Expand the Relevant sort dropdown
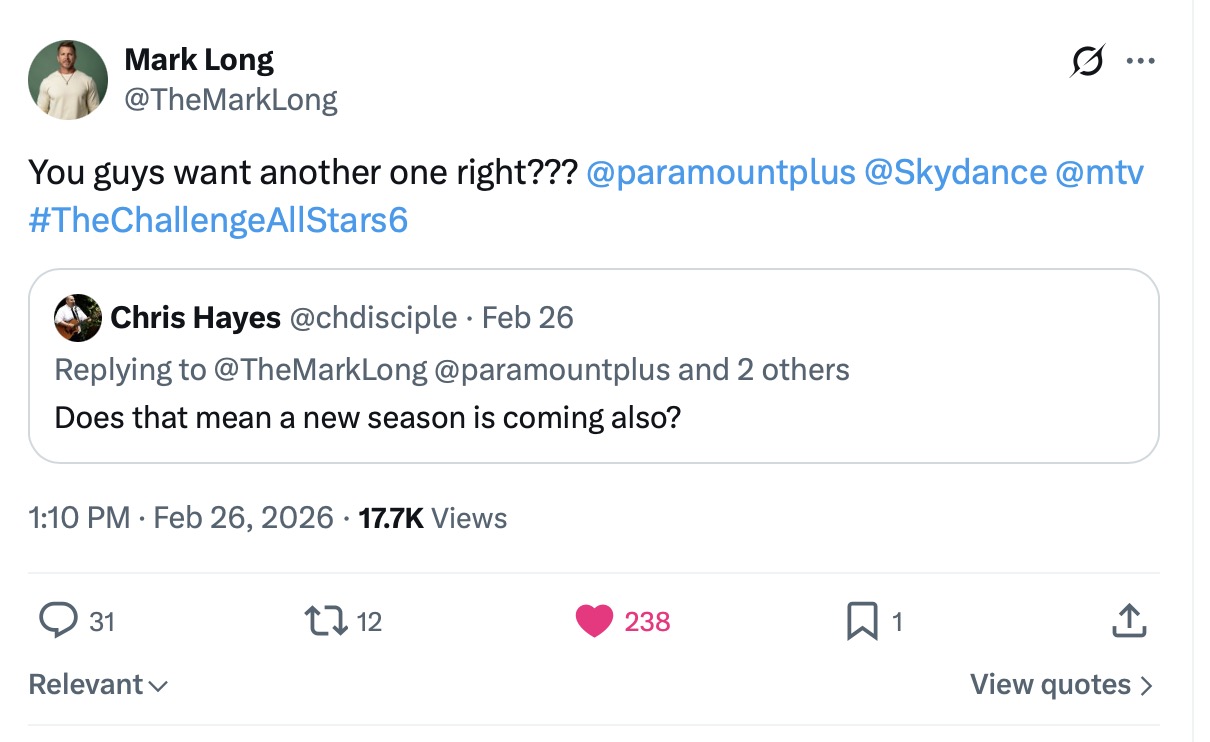 pos(98,685)
